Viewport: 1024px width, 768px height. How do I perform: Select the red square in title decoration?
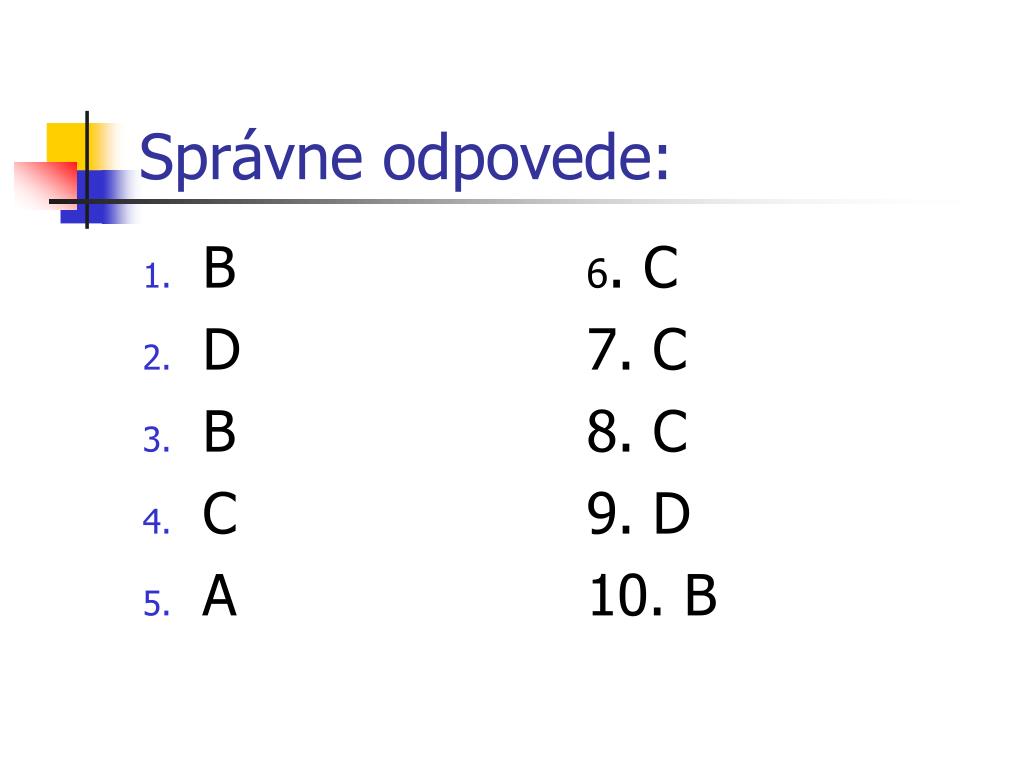(x=46, y=185)
